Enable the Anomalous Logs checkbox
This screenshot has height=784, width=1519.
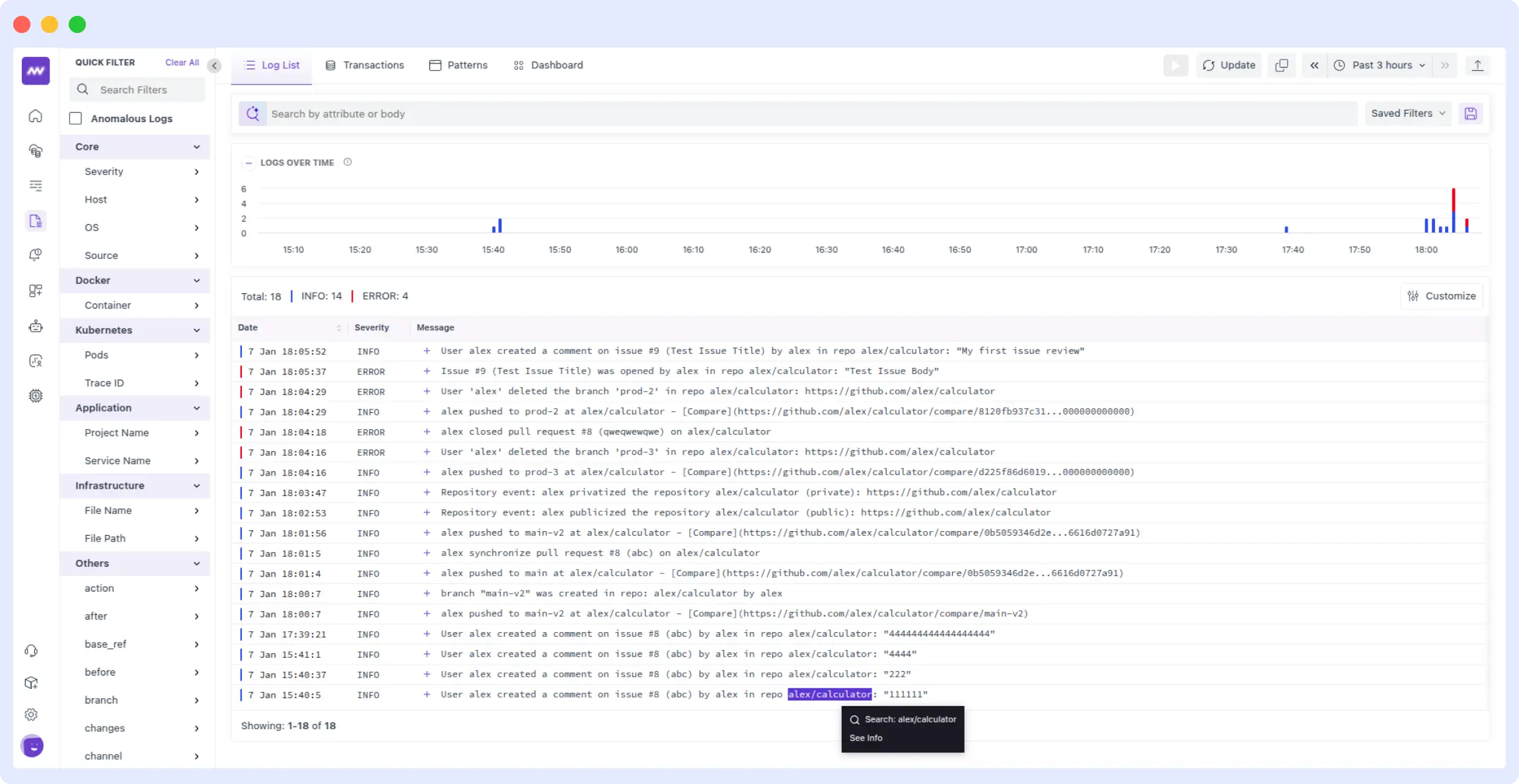(76, 118)
